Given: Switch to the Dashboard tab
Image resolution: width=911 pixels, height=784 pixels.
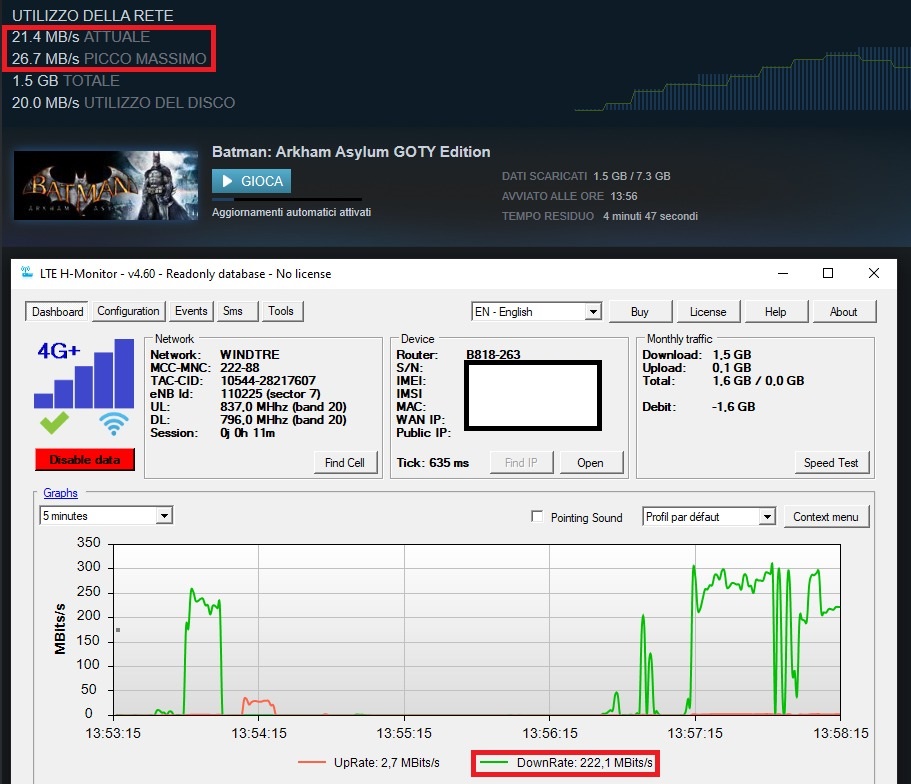Looking at the screenshot, I should pos(57,312).
